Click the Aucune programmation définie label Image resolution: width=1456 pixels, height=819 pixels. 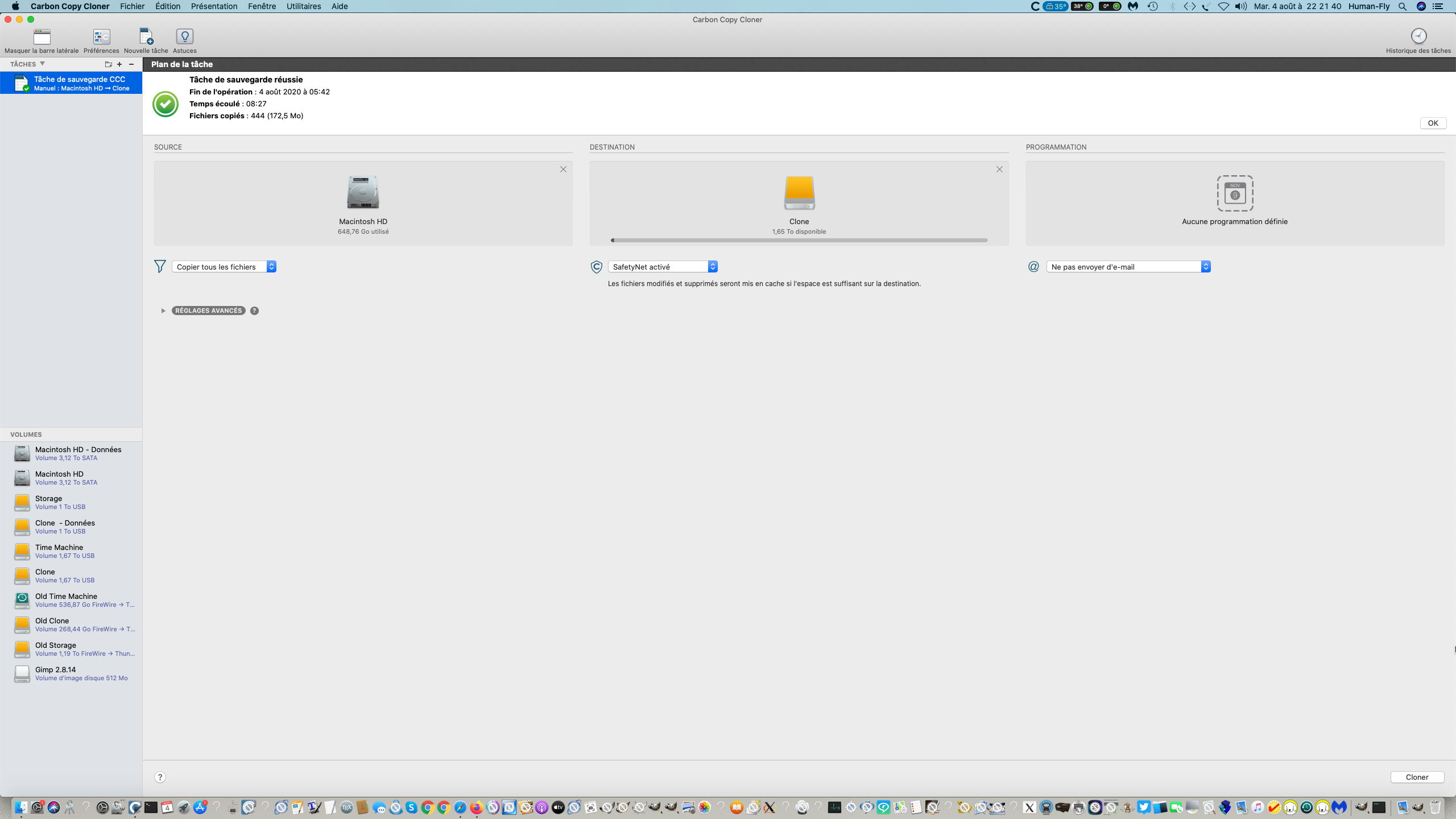[1235, 221]
